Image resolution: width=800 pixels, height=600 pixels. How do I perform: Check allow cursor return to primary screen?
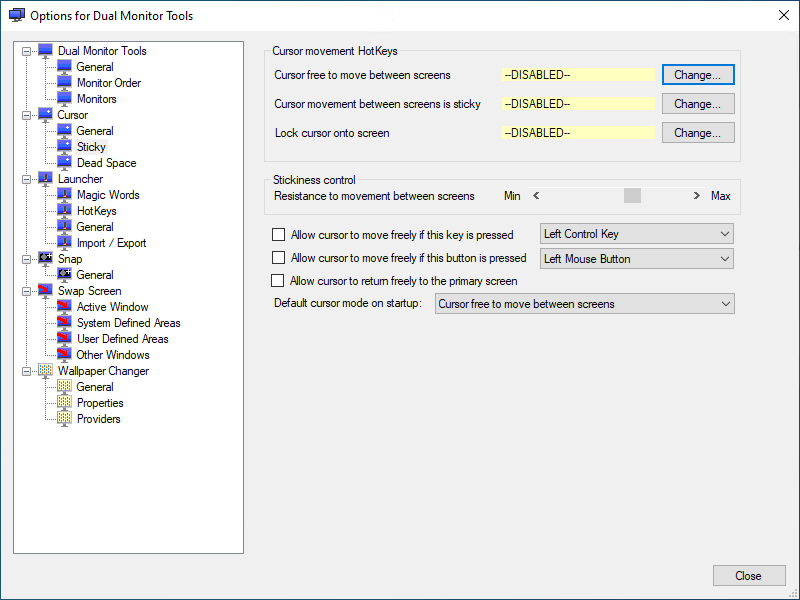278,281
